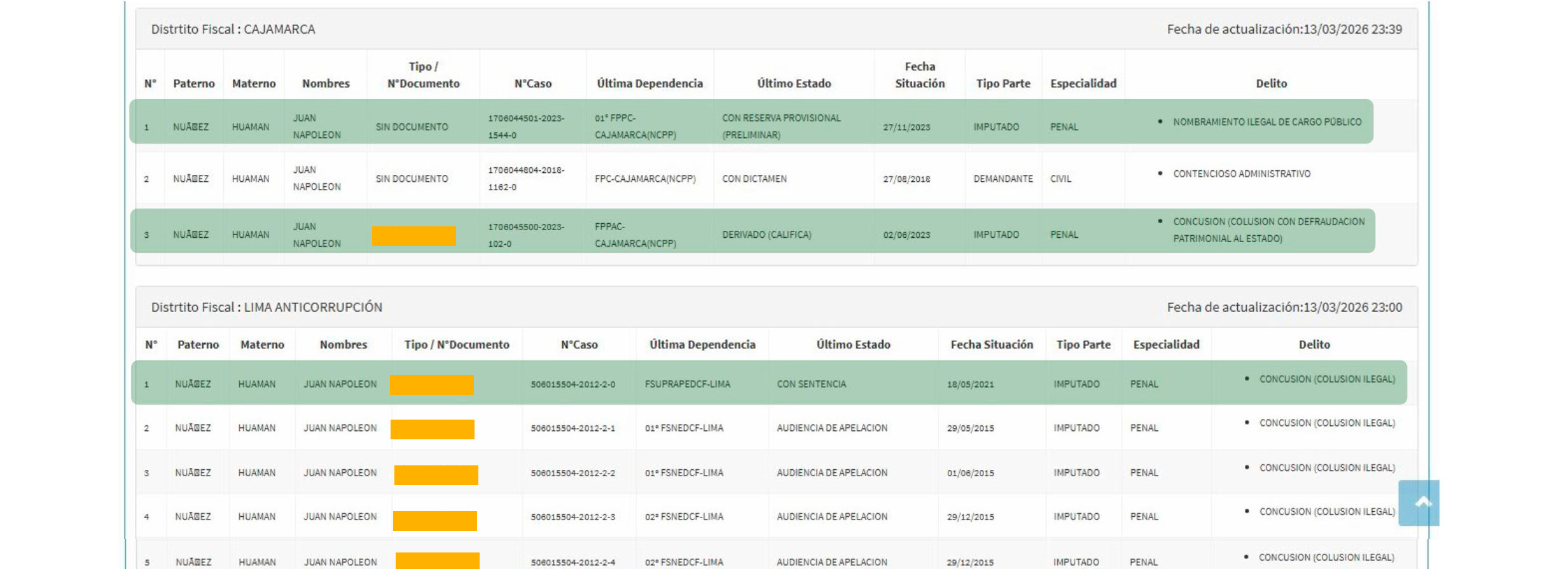Select case number 1706044501-2023-1544-0
Image resolution: width=1568 pixels, height=569 pixels.
click(525, 127)
